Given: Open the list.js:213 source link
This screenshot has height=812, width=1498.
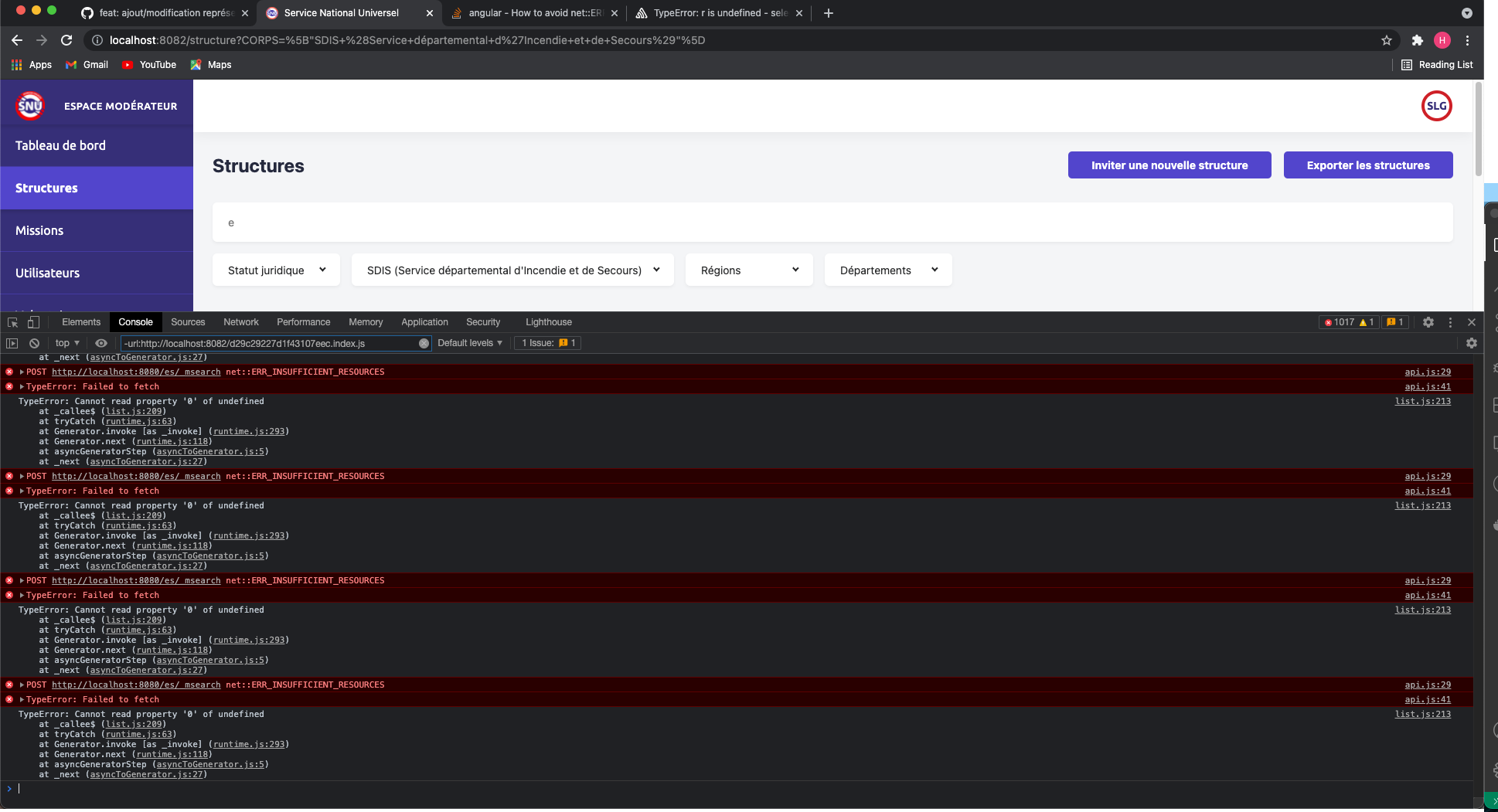Looking at the screenshot, I should pyautogui.click(x=1422, y=401).
